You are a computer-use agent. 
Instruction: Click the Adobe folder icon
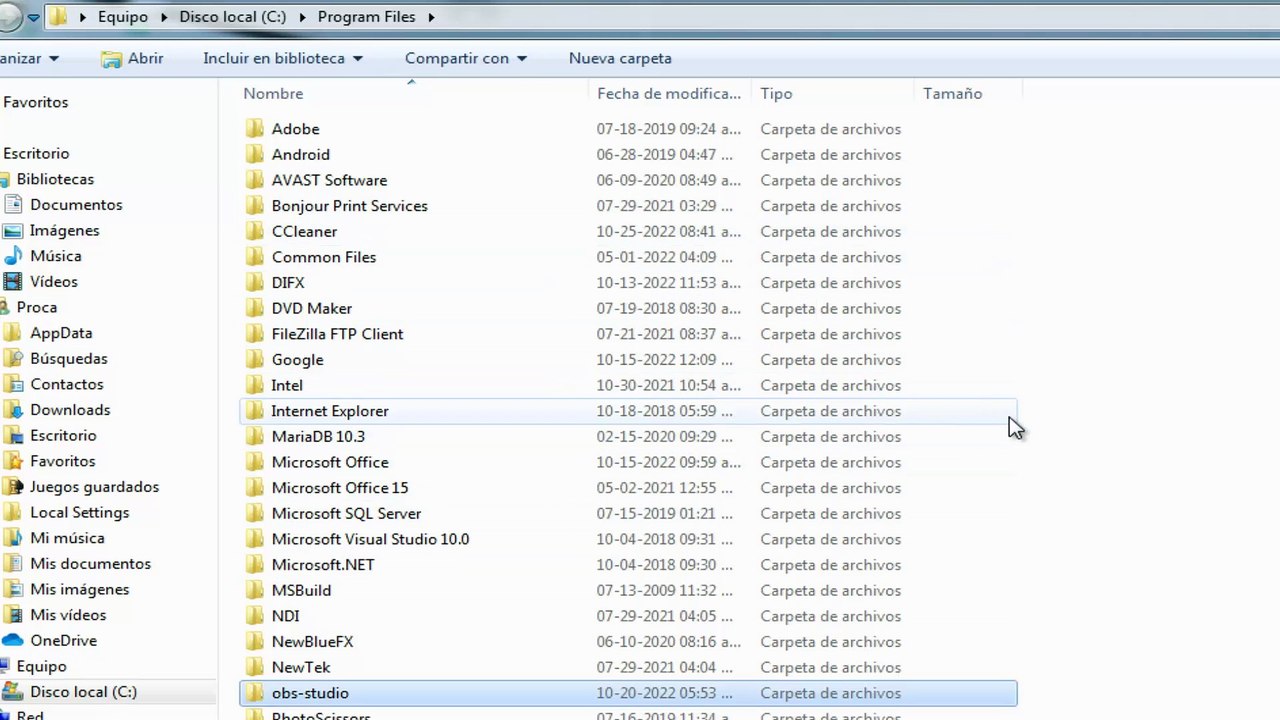pos(255,129)
